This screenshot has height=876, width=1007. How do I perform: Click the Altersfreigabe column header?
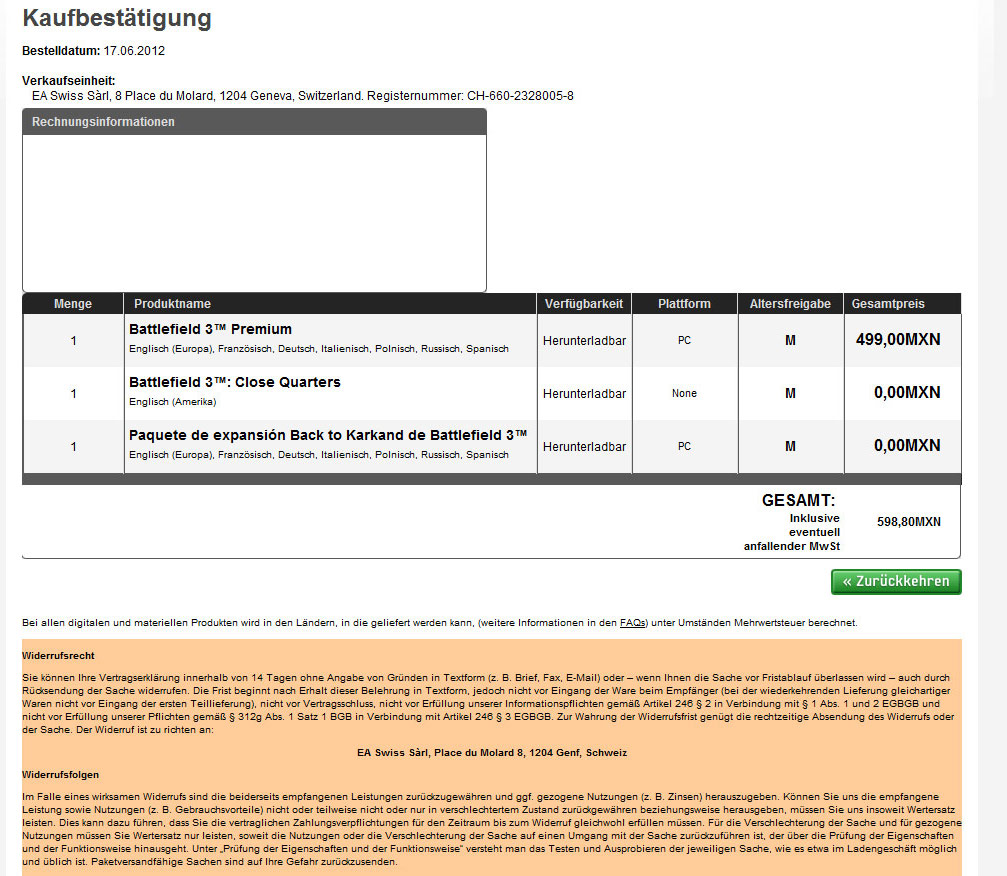pyautogui.click(x=790, y=304)
